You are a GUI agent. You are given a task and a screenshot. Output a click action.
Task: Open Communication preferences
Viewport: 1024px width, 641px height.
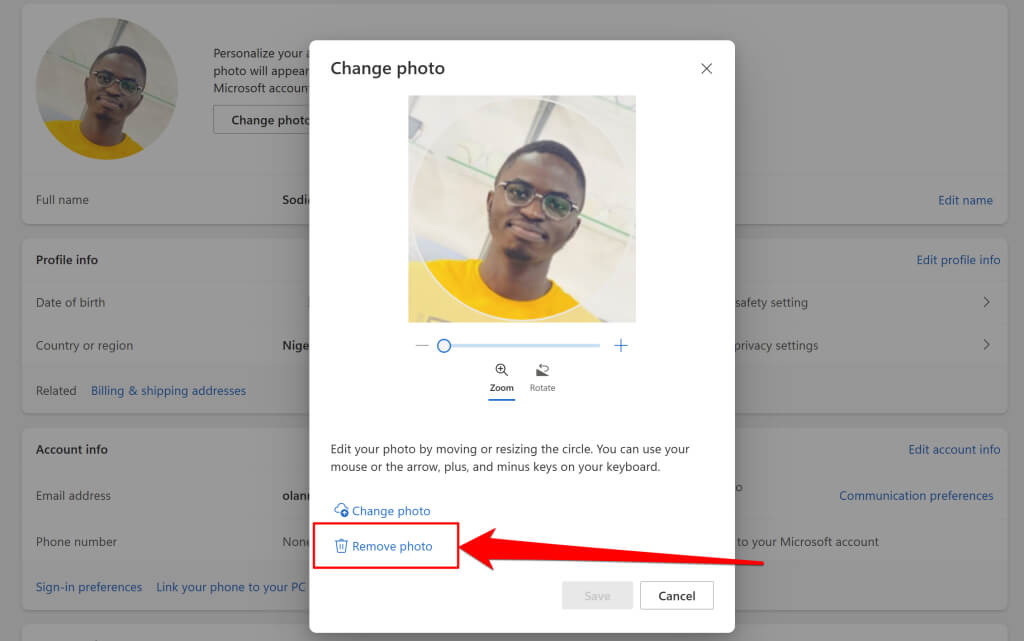[x=916, y=495]
